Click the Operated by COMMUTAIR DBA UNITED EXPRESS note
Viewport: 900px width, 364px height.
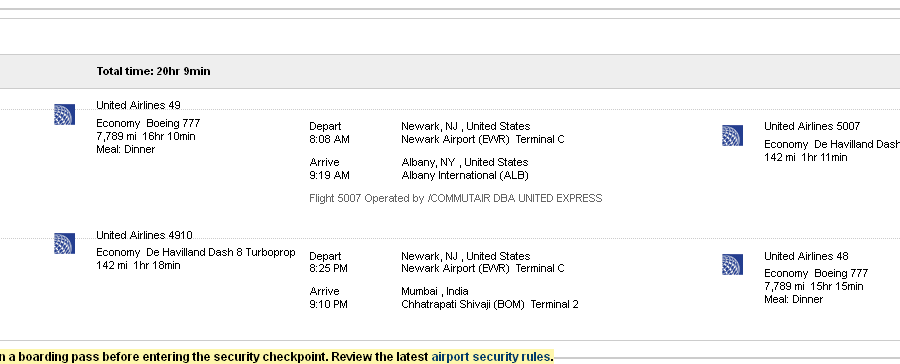coord(456,198)
